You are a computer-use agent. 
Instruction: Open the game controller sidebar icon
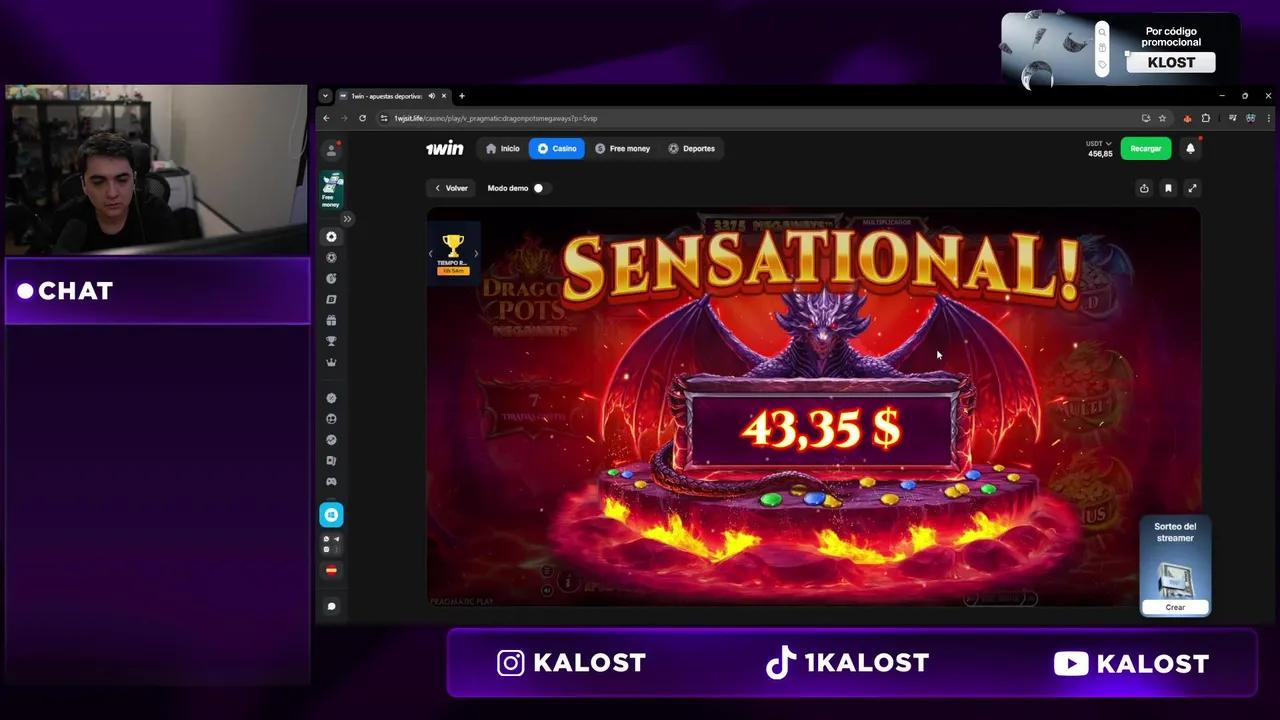331,481
